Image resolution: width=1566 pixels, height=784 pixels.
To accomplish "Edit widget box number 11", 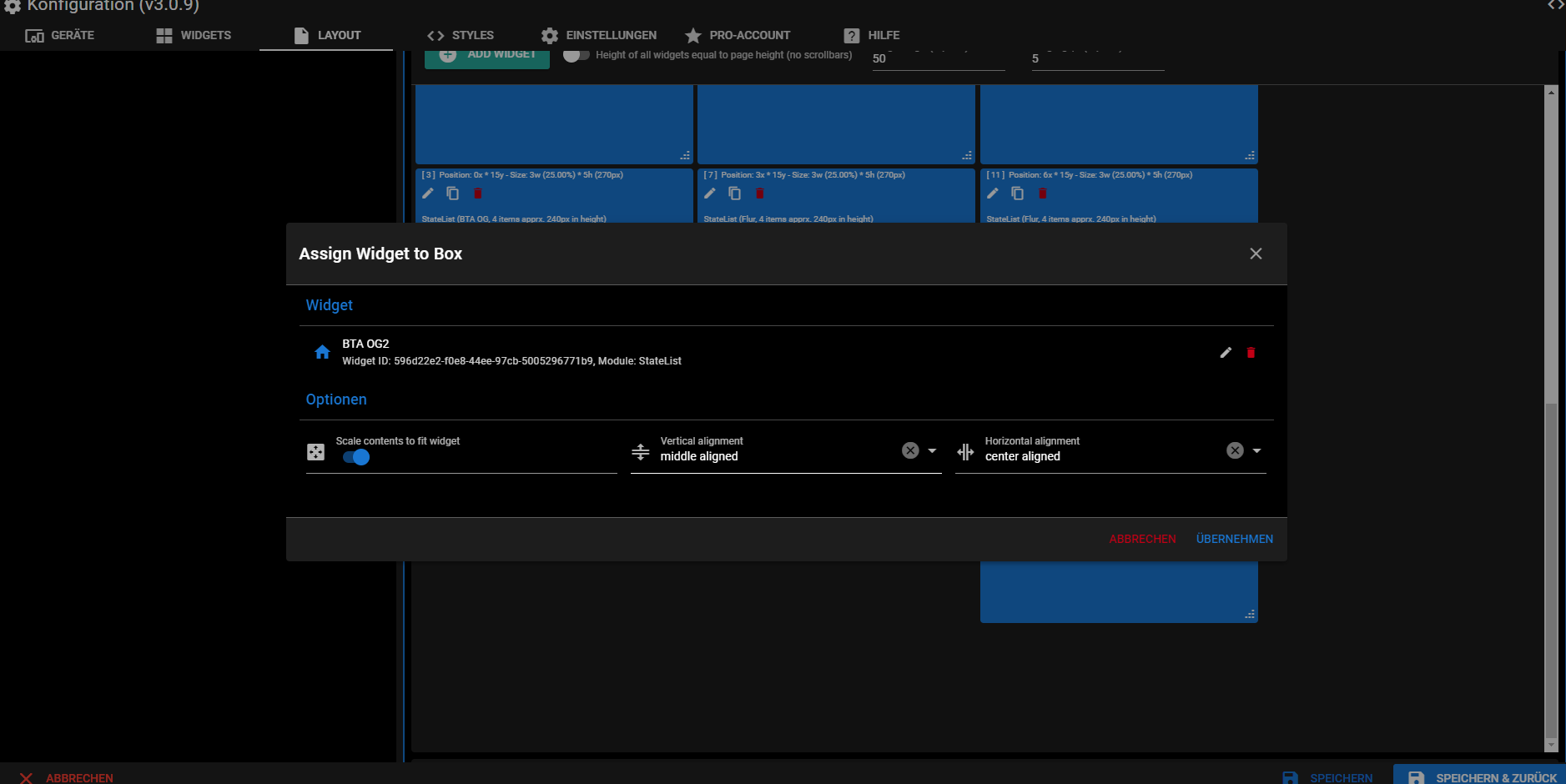I will click(993, 193).
